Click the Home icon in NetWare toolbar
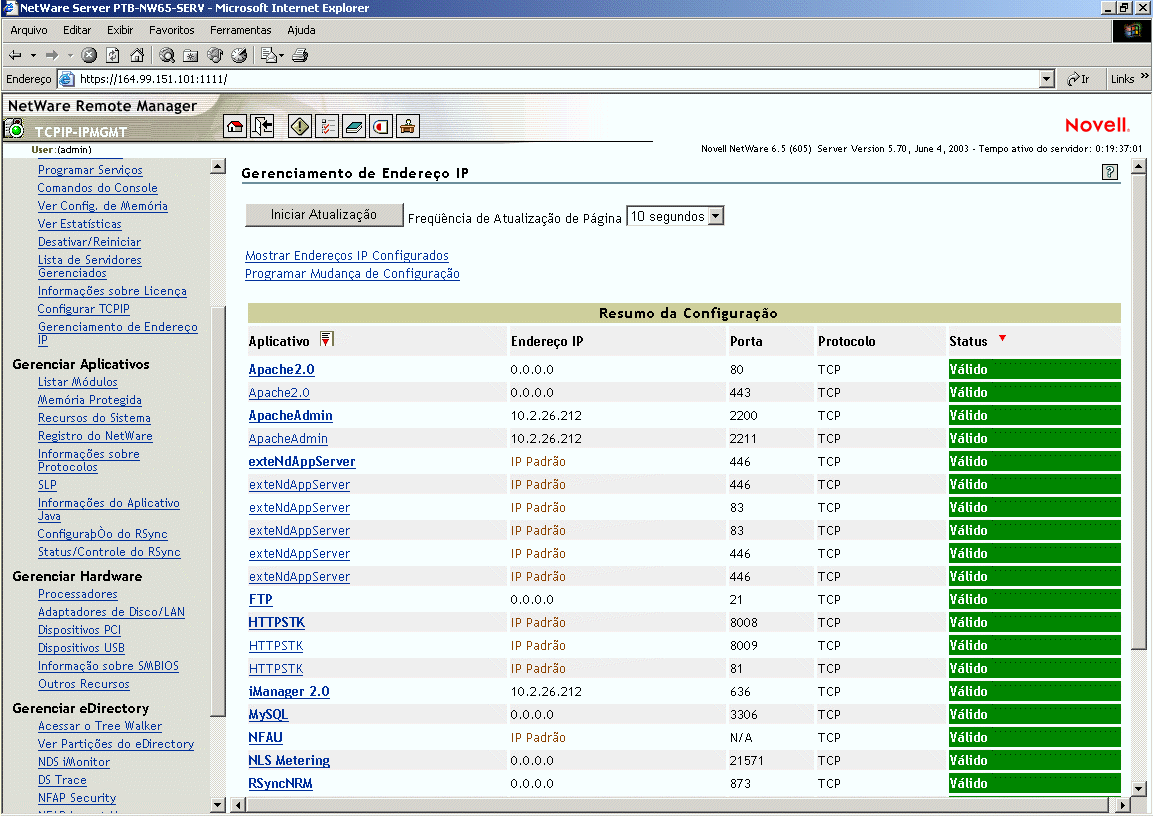1153x816 pixels. [x=234, y=126]
